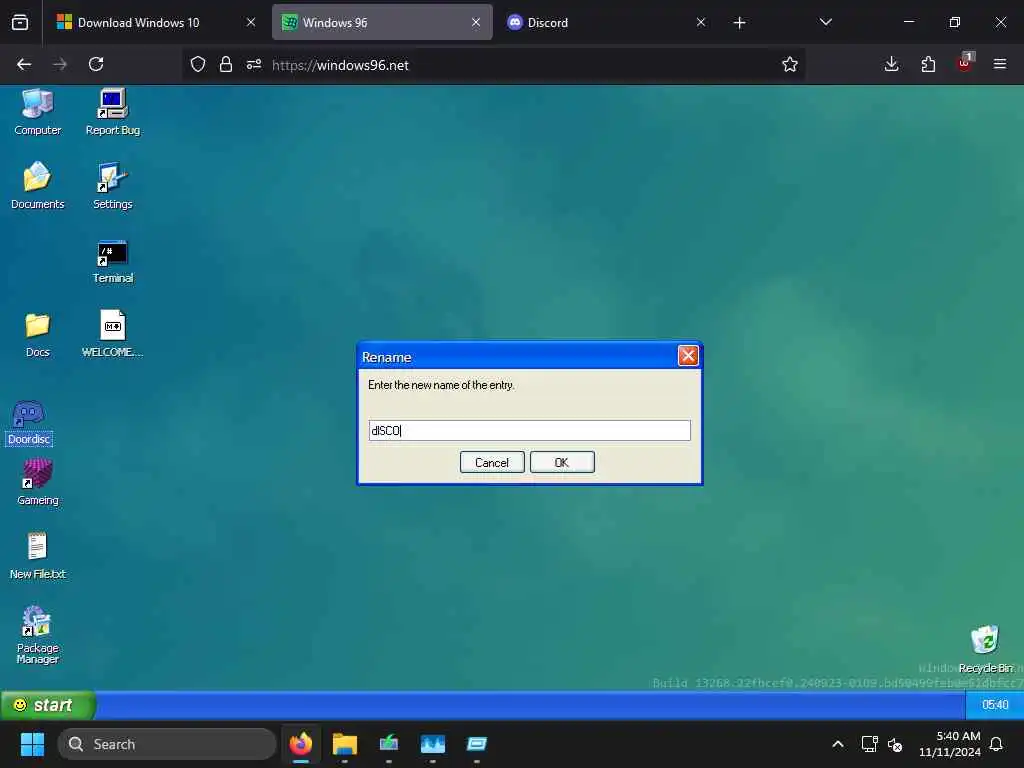The height and width of the screenshot is (768, 1024).
Task: Click the uBlock extension icon
Action: pos(965,63)
